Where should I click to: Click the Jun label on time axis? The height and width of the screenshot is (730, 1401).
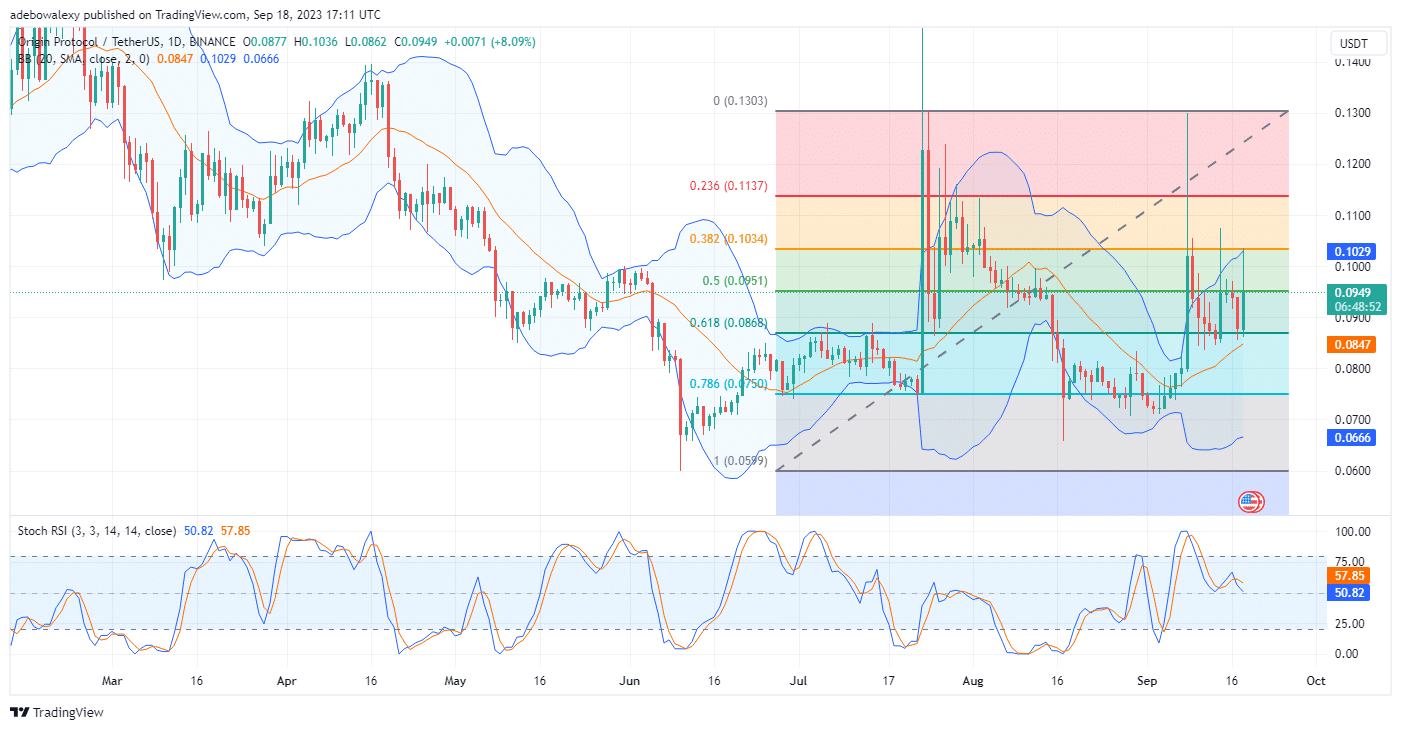click(x=630, y=680)
